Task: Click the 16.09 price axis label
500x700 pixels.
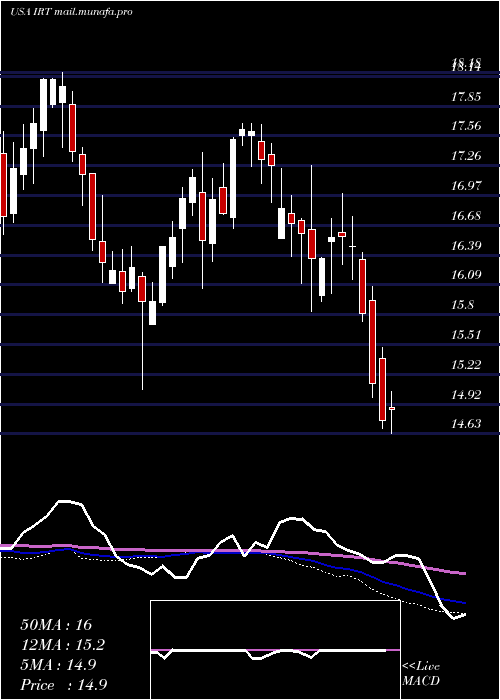Action: 466,275
